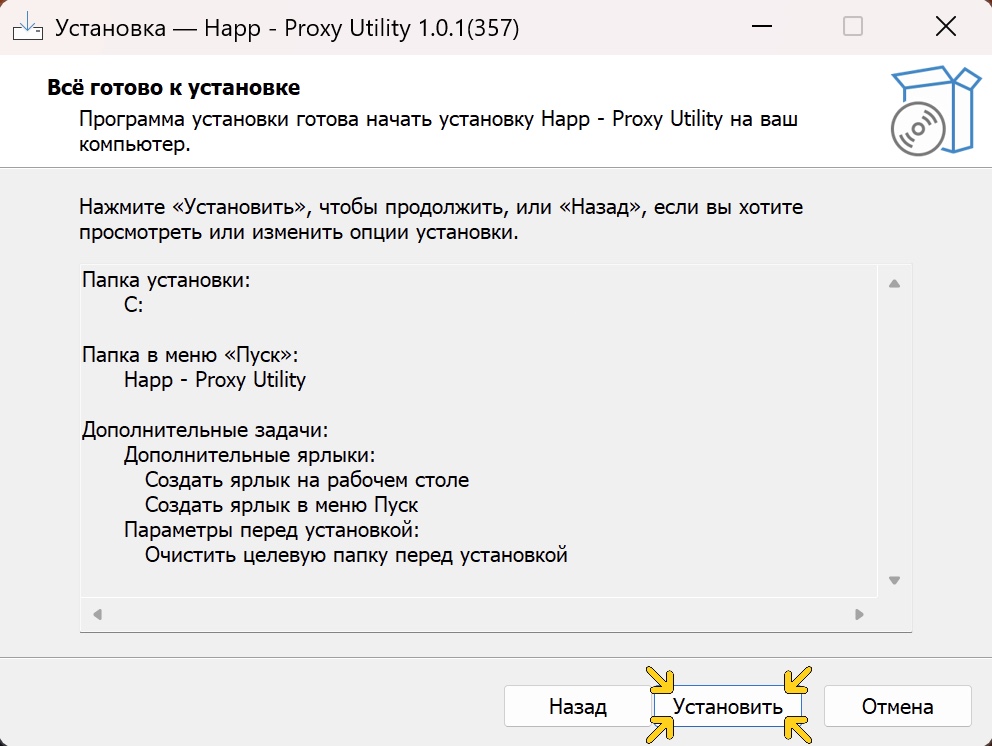Click the scroll right arrow in summary box
This screenshot has height=746, width=992.
(859, 614)
